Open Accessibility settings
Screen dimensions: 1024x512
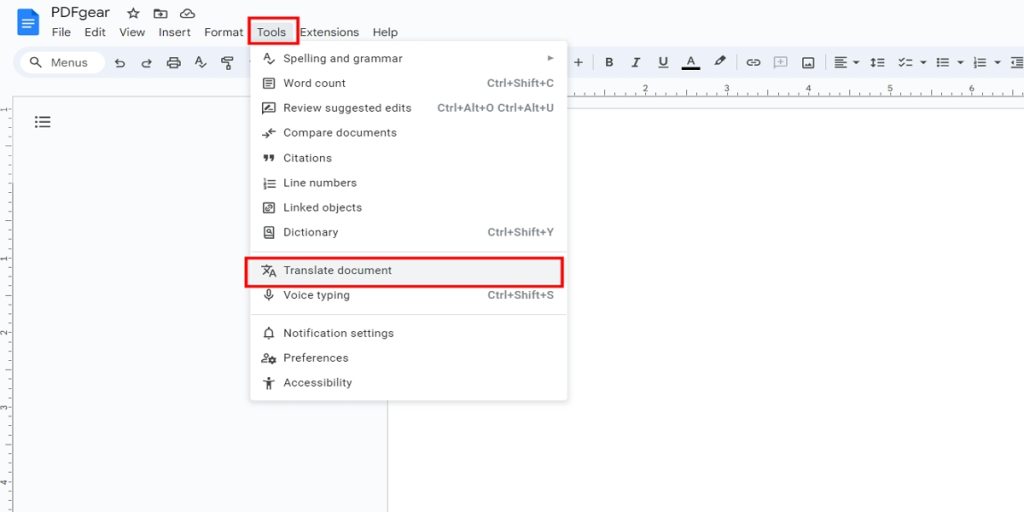(x=409, y=383)
